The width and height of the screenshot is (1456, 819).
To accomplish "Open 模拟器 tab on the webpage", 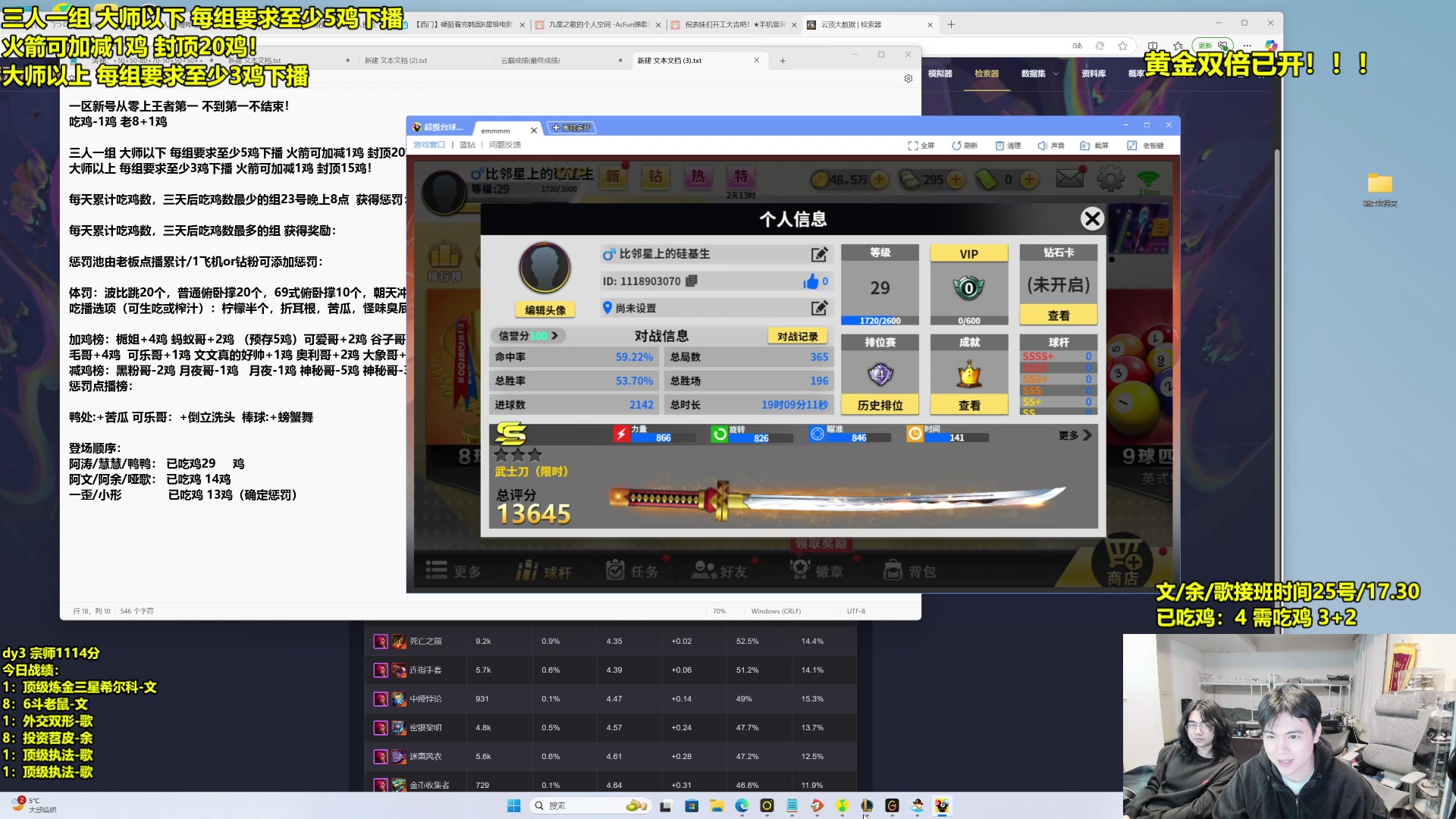I will [940, 74].
